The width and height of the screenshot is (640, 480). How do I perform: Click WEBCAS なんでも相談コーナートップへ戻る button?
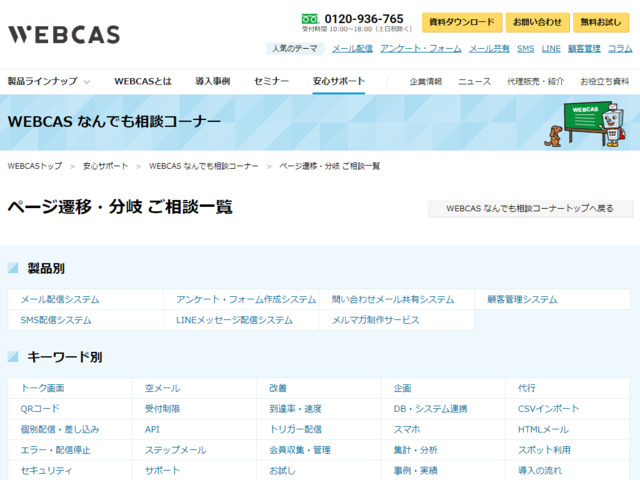tap(530, 209)
